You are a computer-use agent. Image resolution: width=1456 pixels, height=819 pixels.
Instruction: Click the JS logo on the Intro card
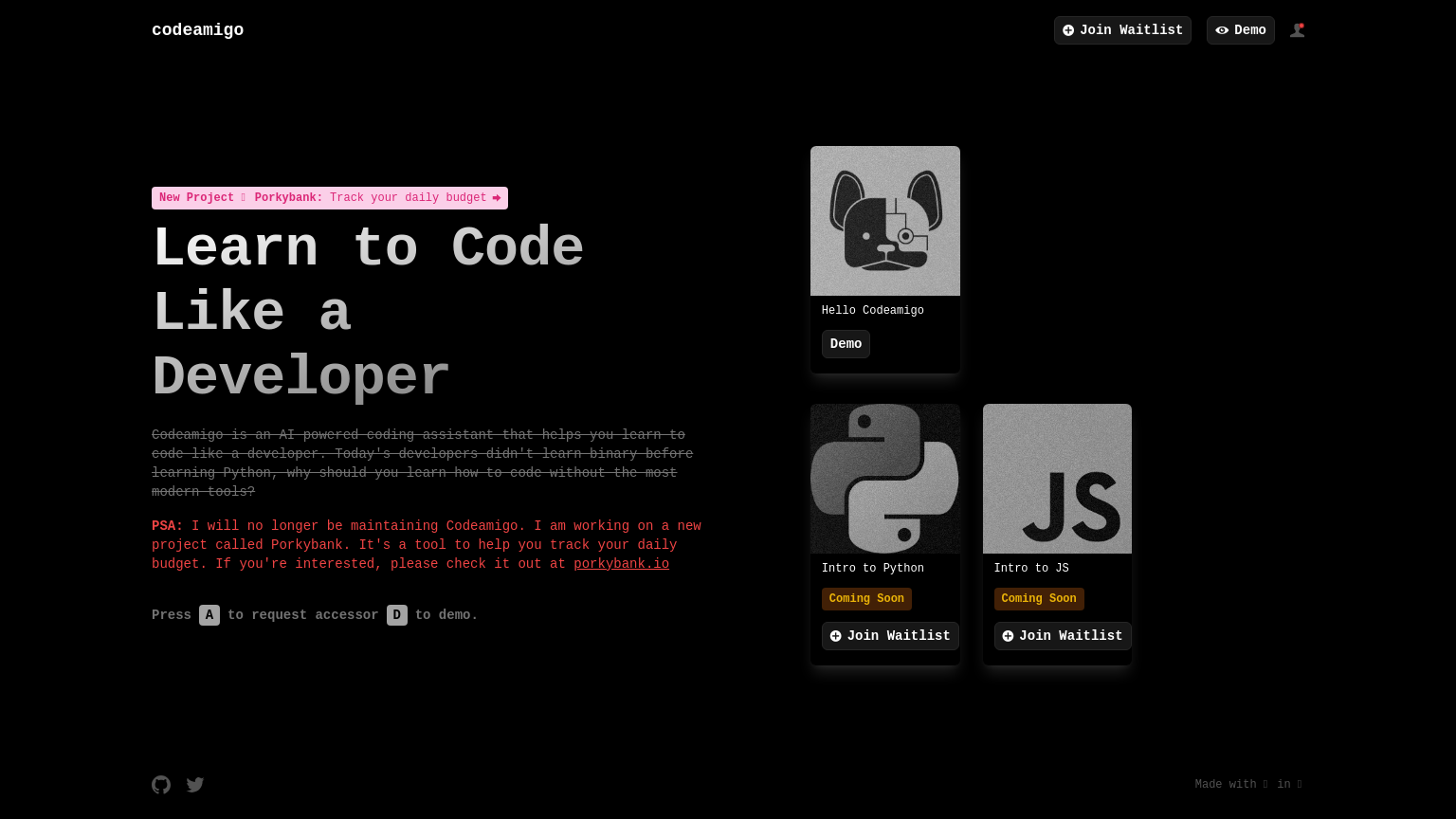tap(1057, 478)
